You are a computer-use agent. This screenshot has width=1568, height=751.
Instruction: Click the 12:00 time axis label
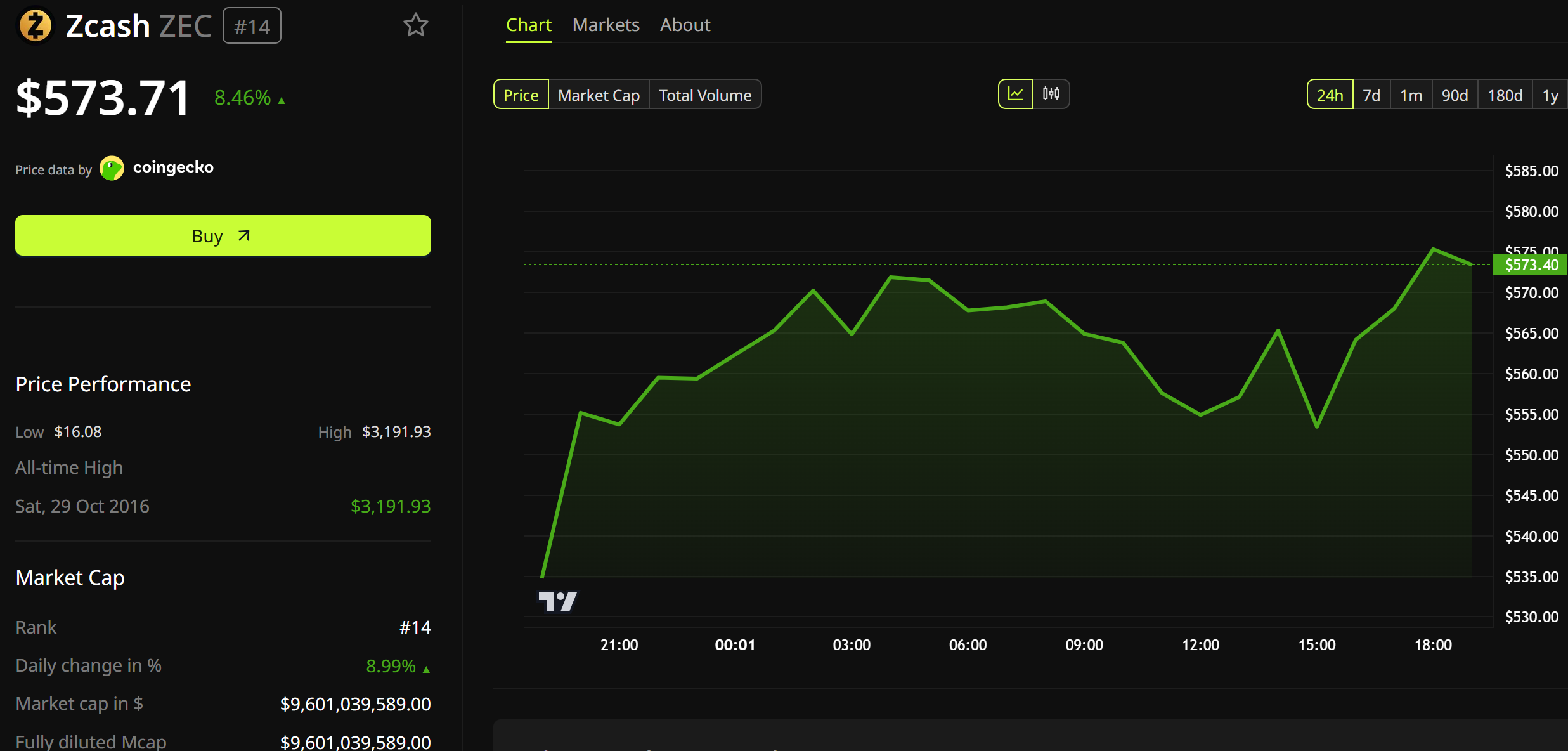pos(1200,645)
